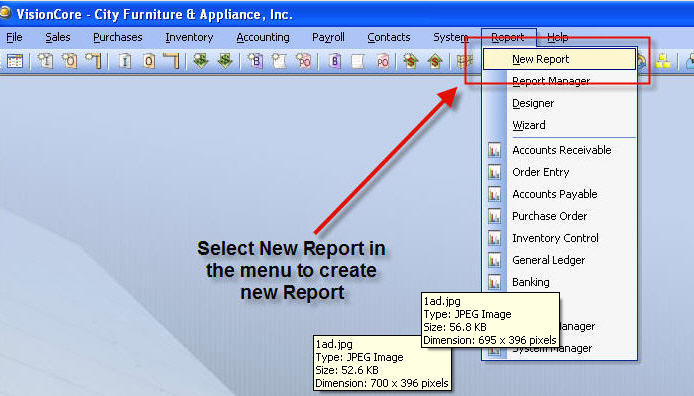Click the new 'PO' document icon with sparkle

(x=304, y=61)
